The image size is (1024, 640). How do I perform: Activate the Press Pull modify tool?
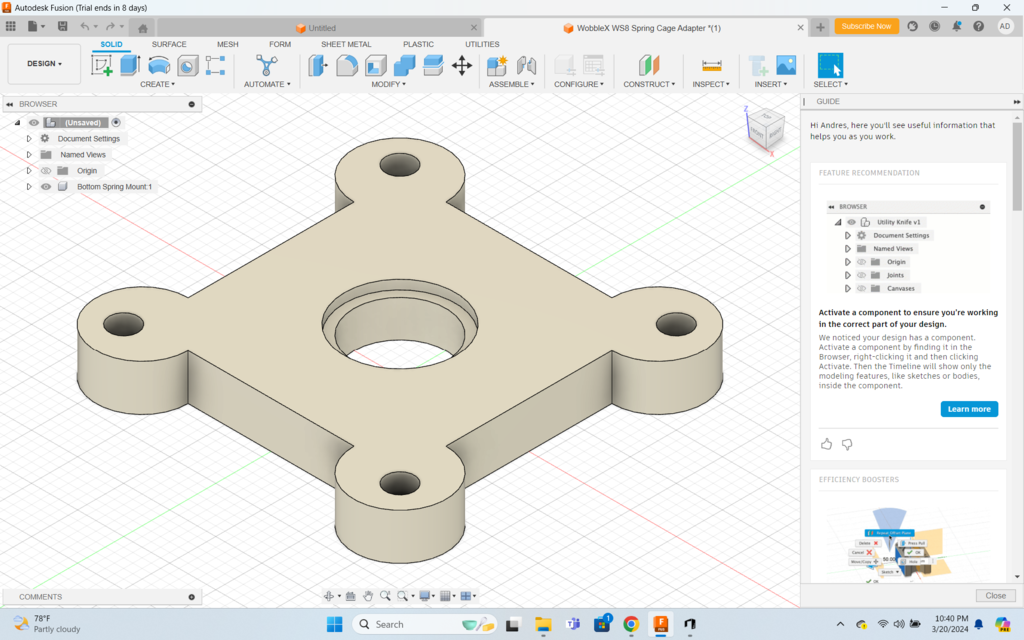[x=316, y=64]
